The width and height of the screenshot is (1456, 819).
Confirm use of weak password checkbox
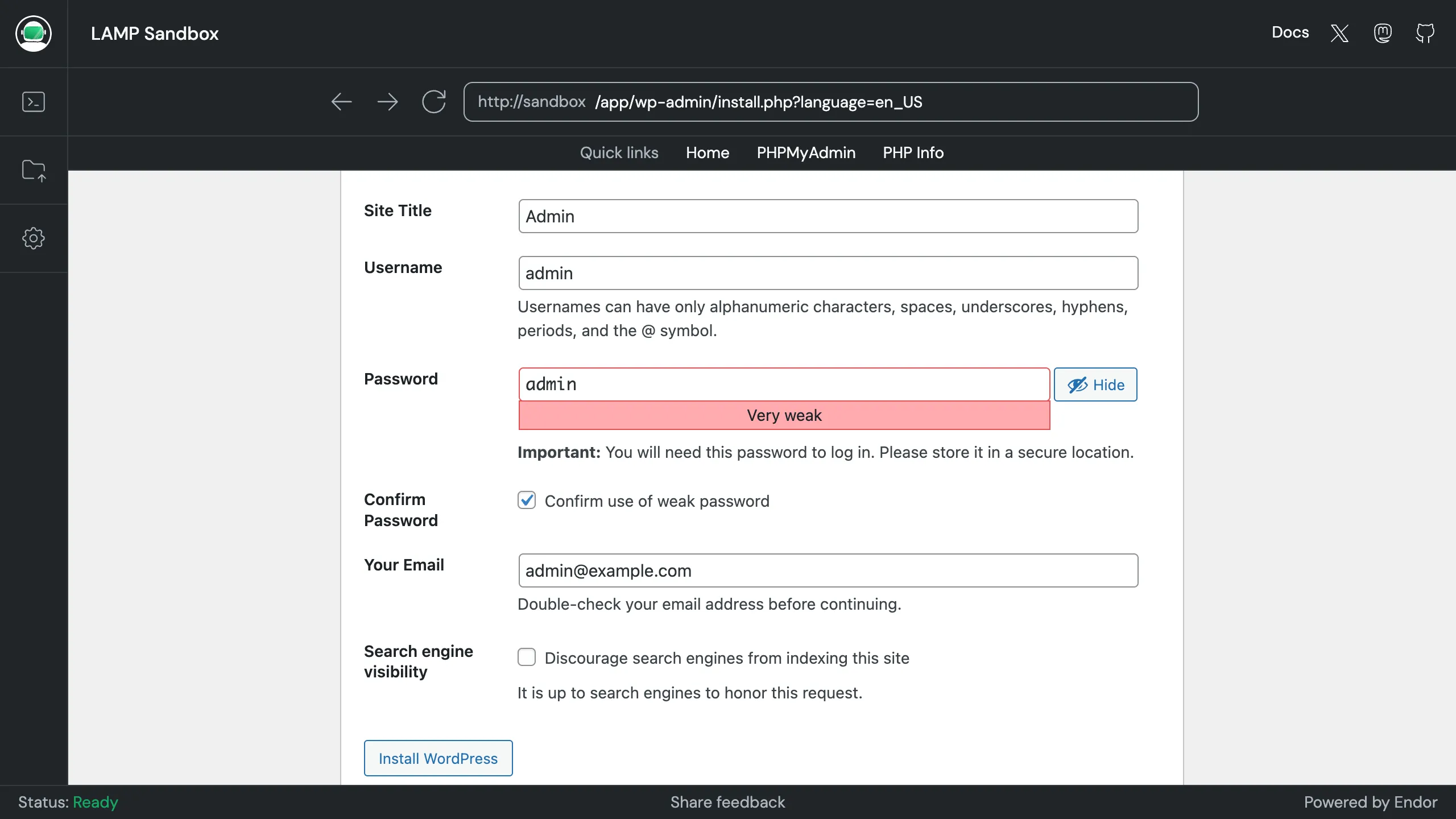click(527, 500)
